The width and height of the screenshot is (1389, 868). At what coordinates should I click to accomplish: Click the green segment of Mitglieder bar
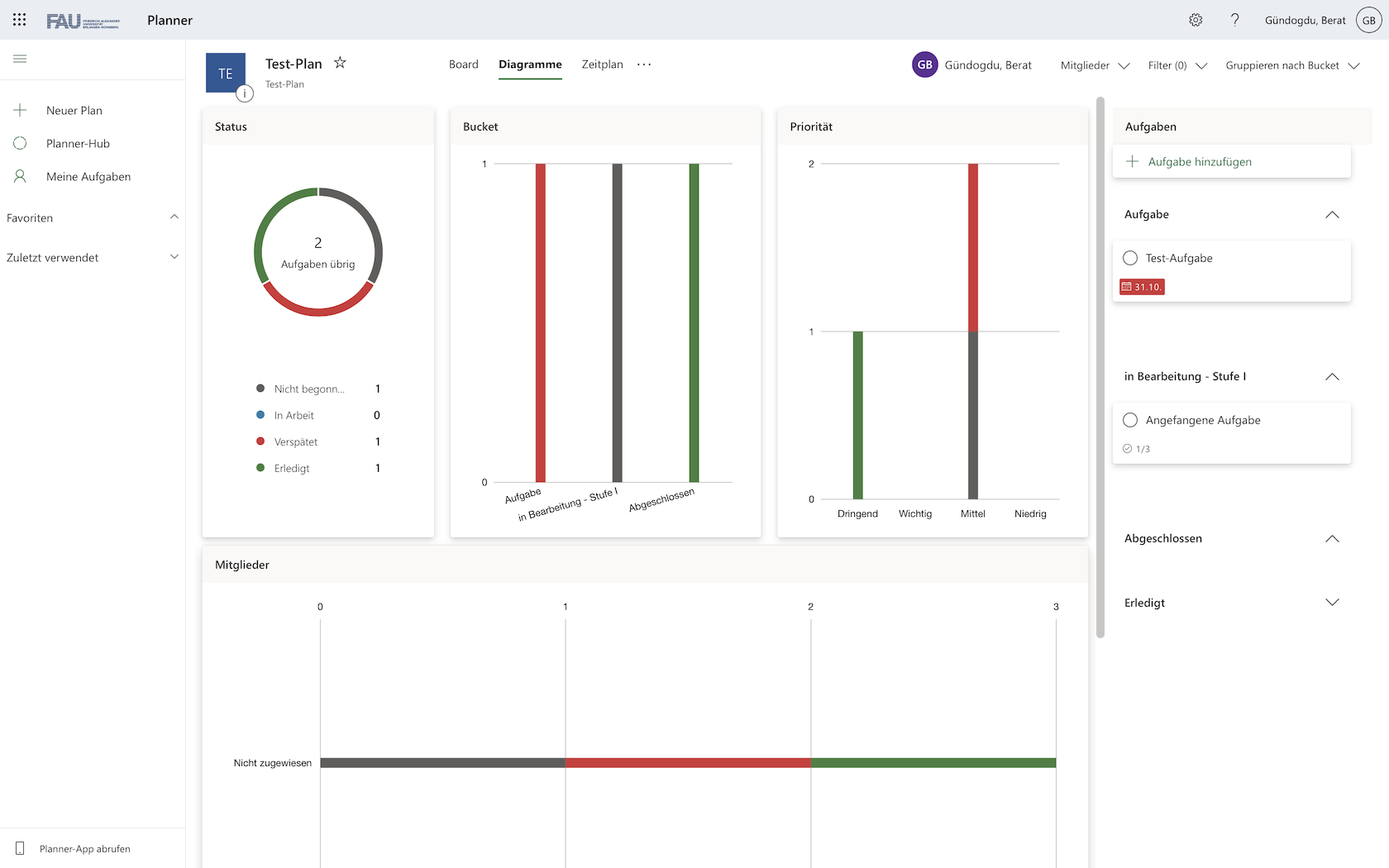click(x=933, y=763)
